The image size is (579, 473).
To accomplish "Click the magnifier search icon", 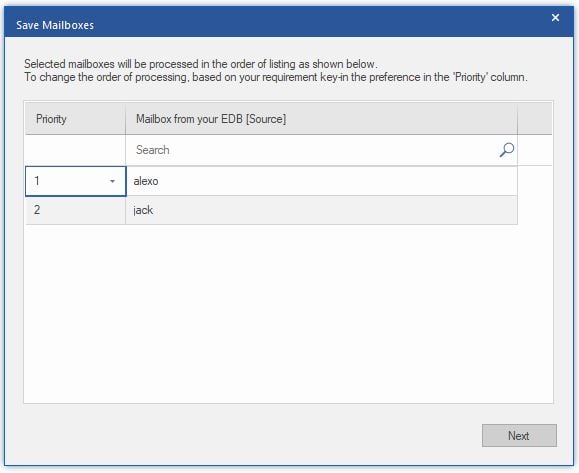I will coord(507,150).
